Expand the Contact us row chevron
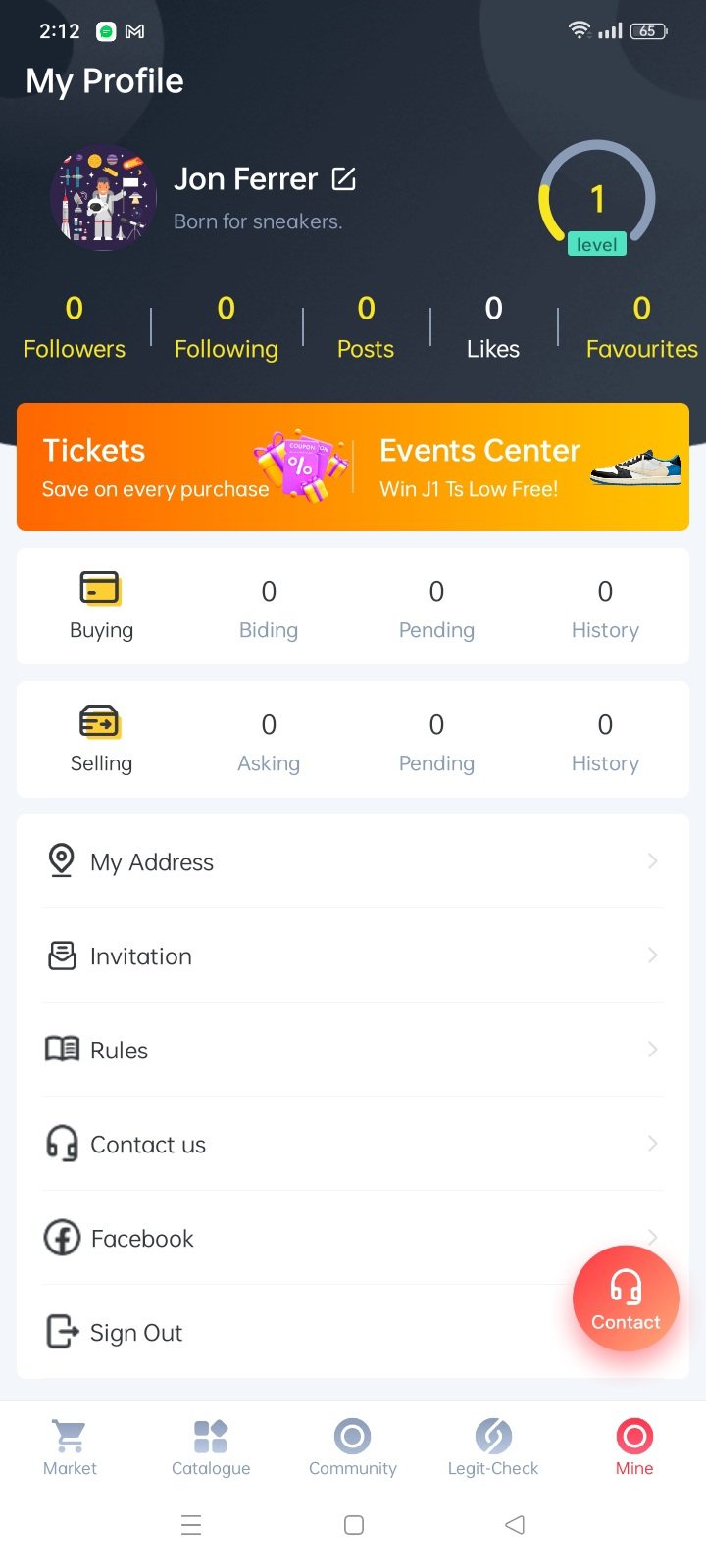The image size is (706, 1568). [652, 1144]
